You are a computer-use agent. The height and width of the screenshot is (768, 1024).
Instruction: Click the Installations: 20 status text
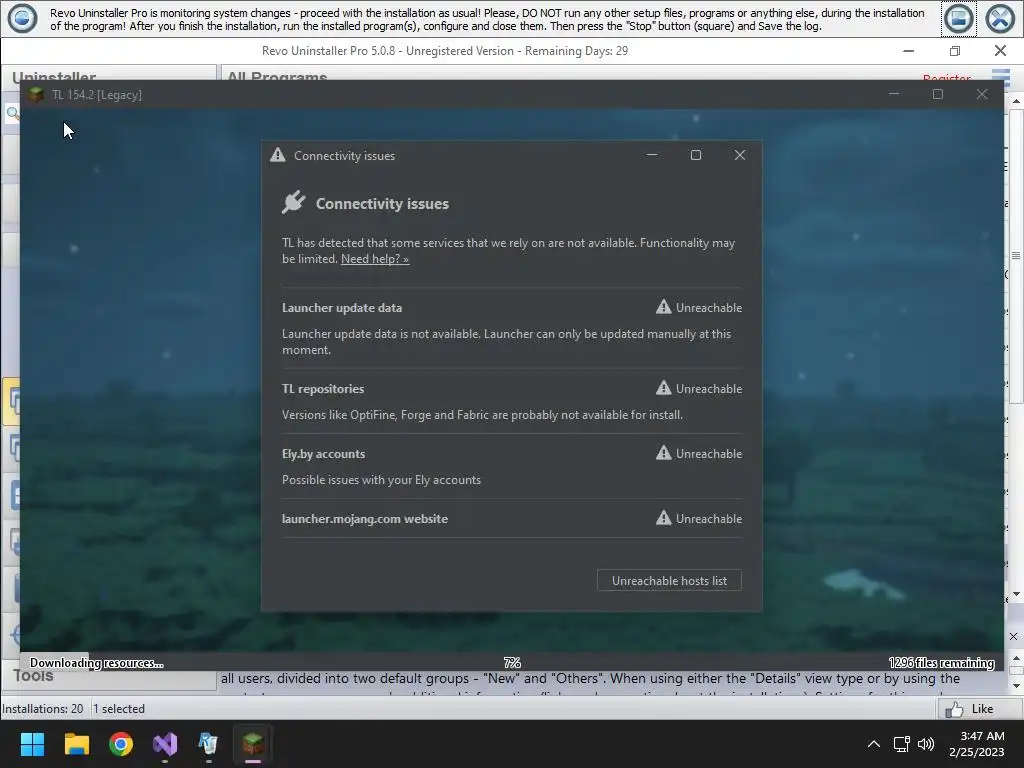click(x=42, y=709)
